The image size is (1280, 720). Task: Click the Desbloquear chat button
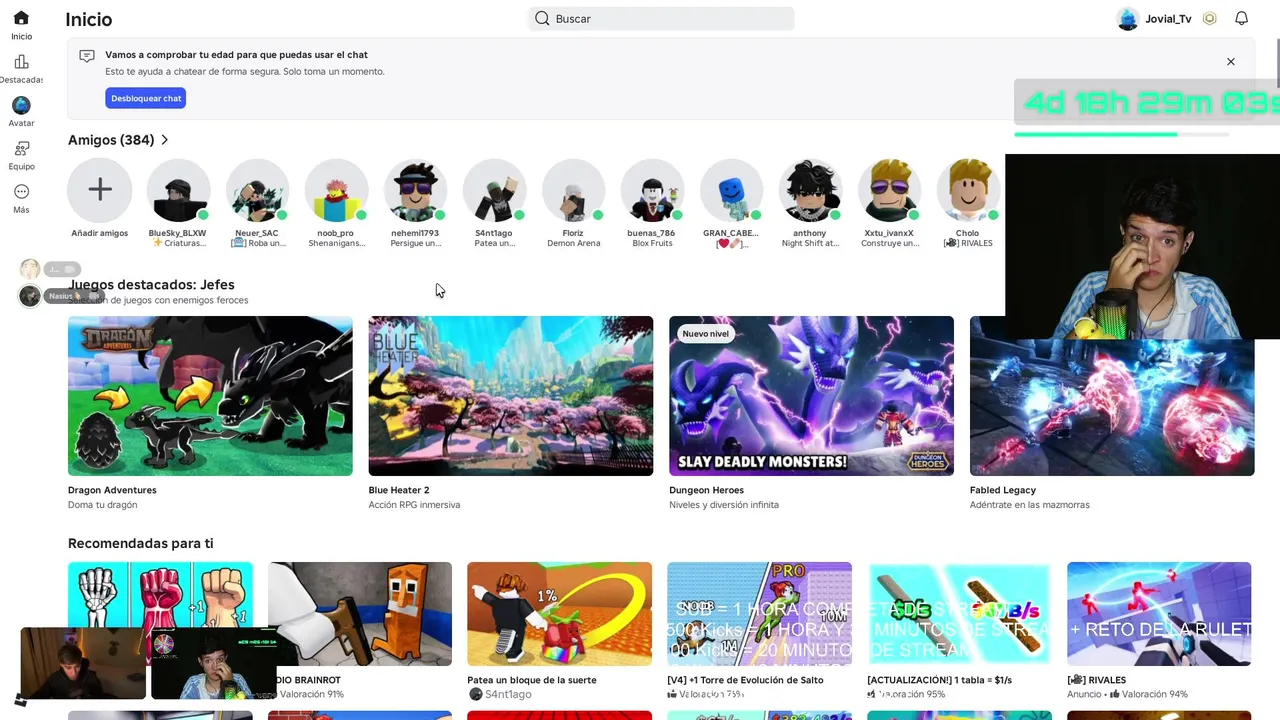point(146,98)
